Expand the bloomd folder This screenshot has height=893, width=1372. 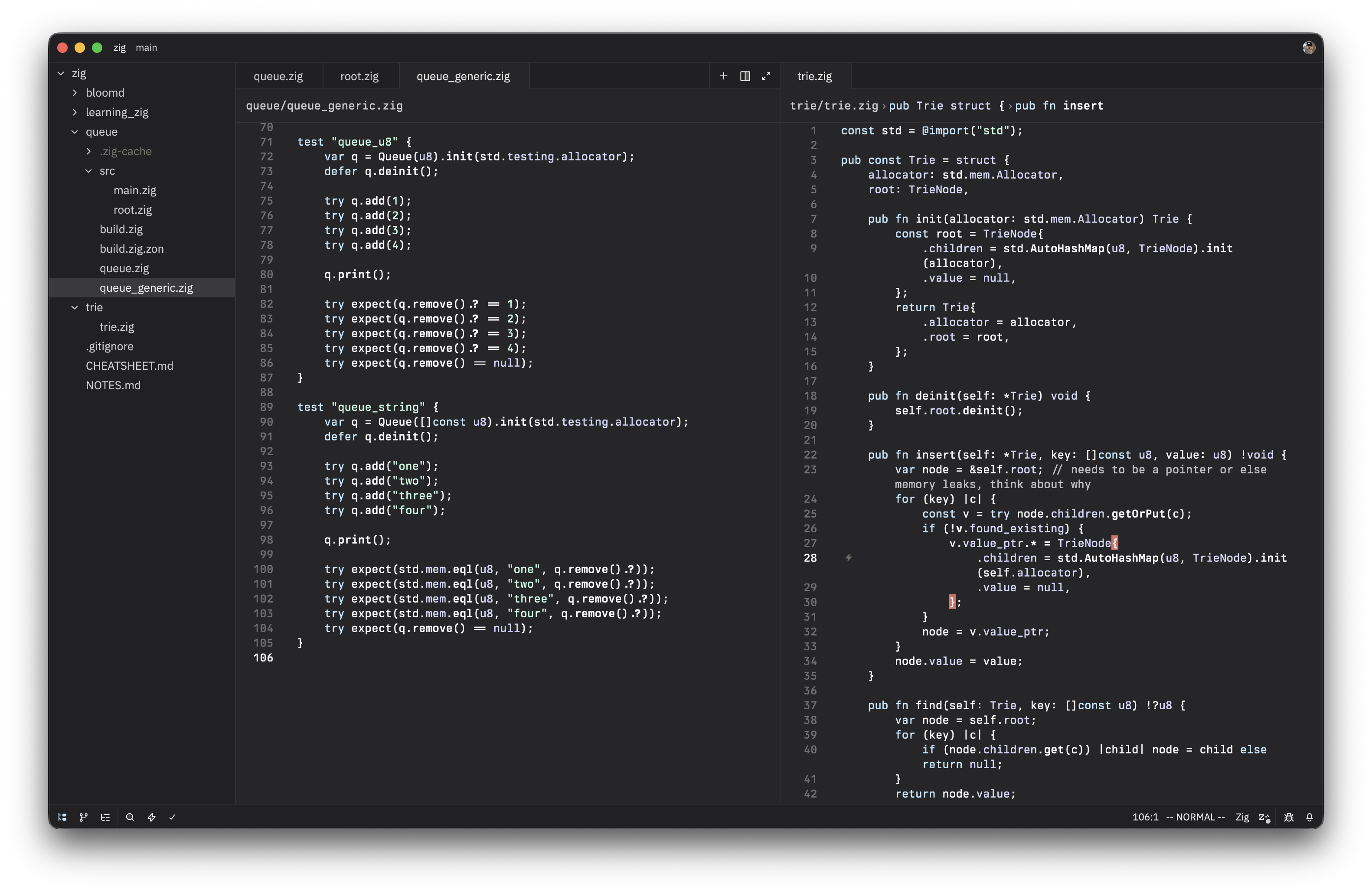click(105, 93)
